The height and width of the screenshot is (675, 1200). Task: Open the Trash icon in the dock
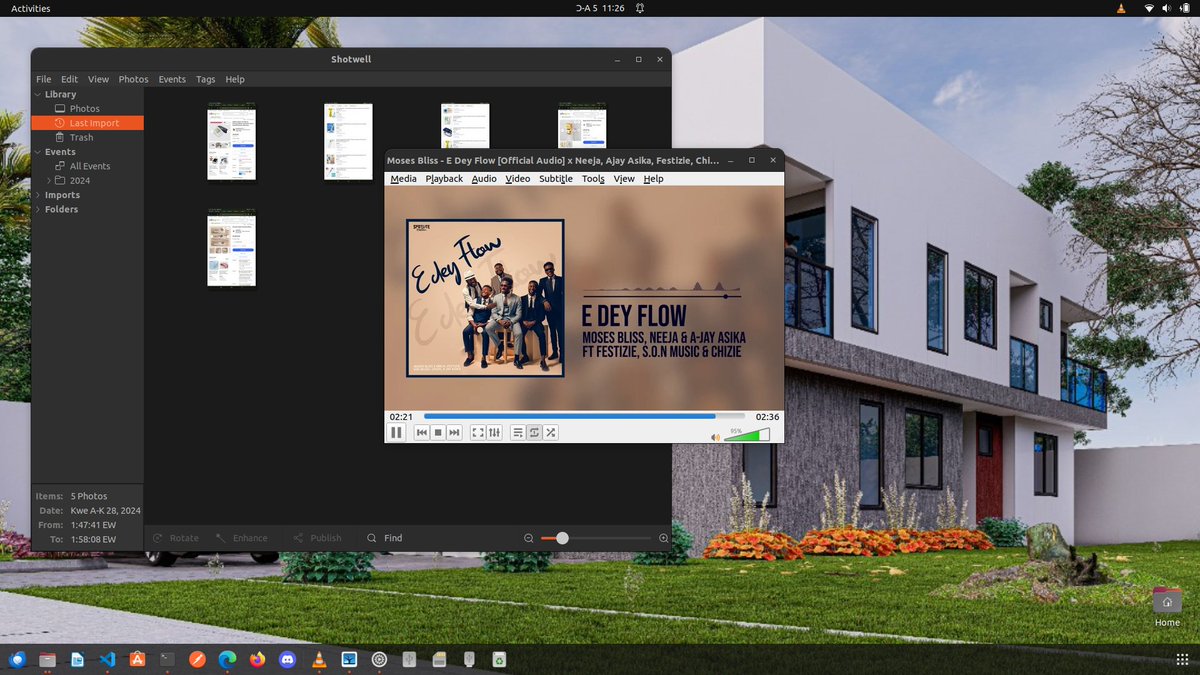(x=499, y=659)
